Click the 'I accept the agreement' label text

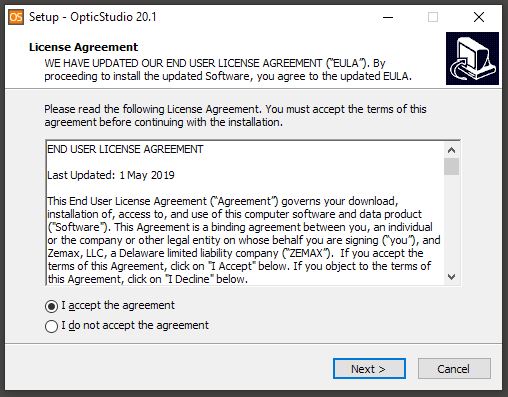(x=118, y=305)
